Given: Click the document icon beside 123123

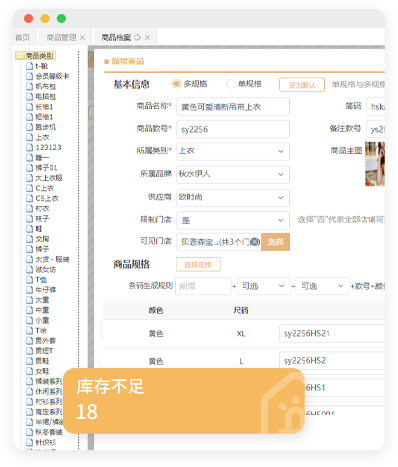Looking at the screenshot, I should coord(29,147).
